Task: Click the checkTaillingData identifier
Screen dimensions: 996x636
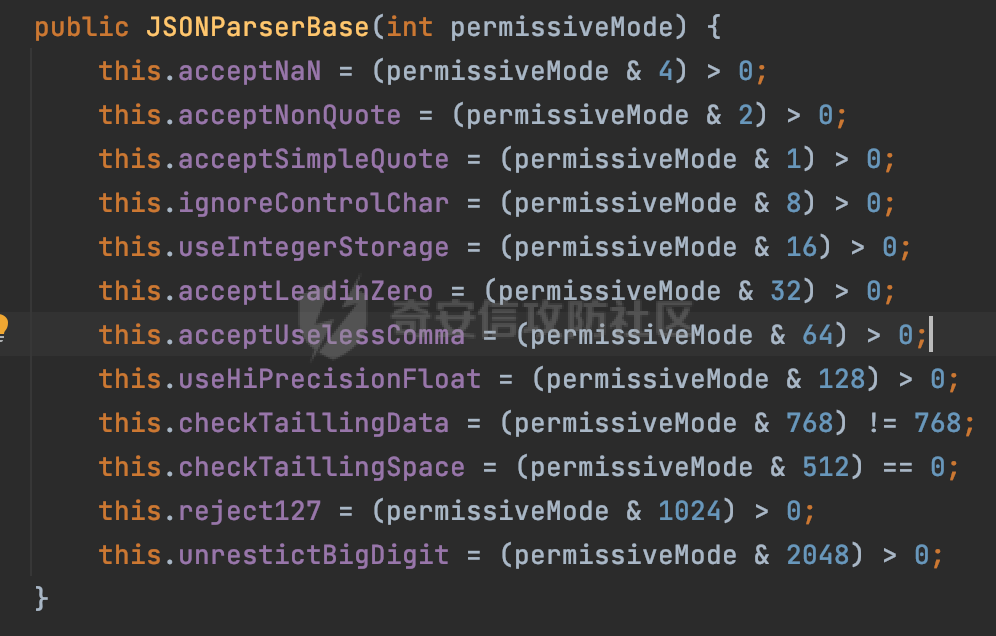Action: click(314, 423)
